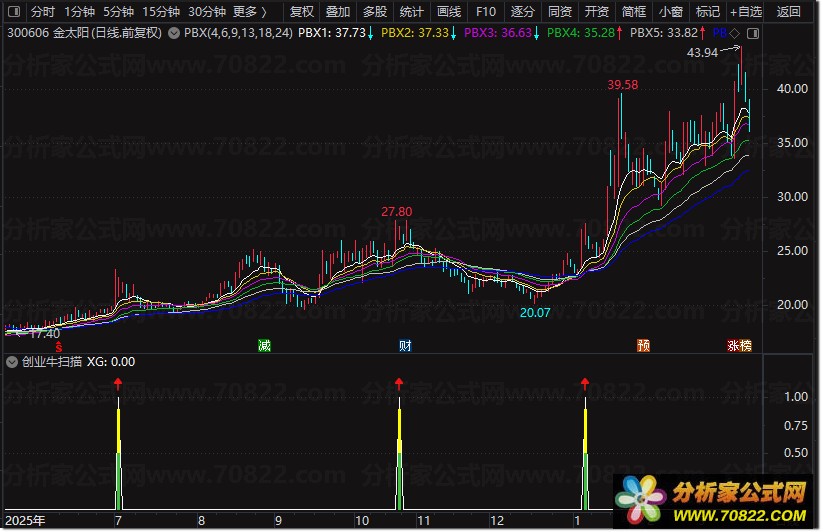Expand the 更多 periods dropdown

[250, 12]
